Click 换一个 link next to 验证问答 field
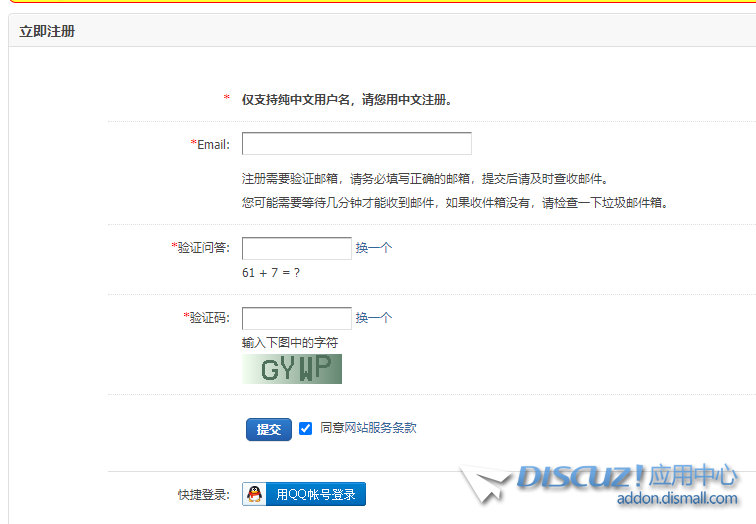 click(x=374, y=248)
